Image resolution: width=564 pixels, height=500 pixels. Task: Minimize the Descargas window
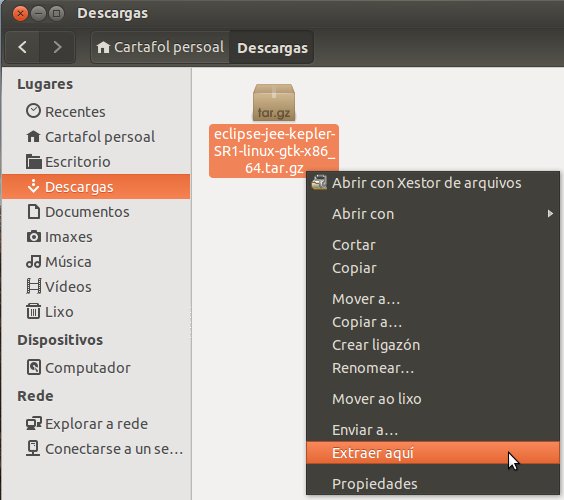point(38,14)
